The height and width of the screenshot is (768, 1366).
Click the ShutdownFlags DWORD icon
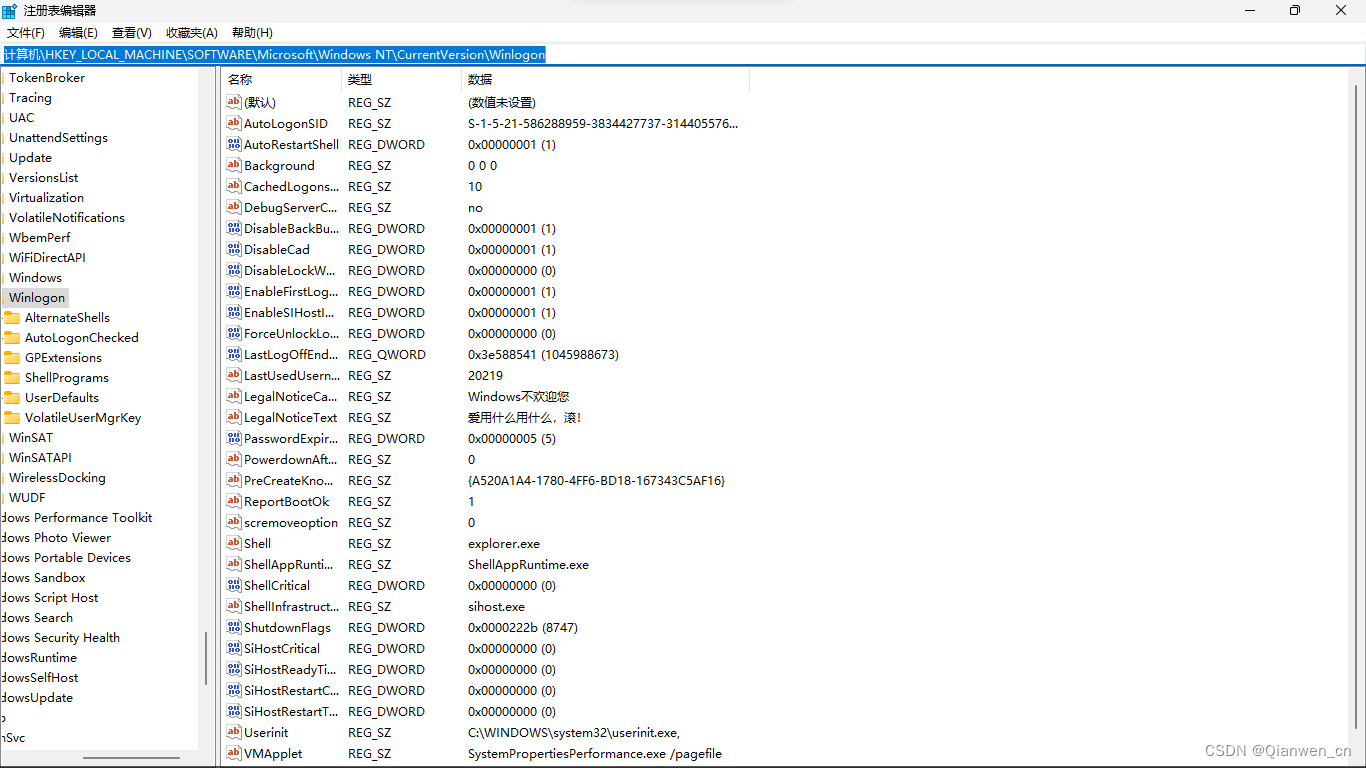point(234,628)
